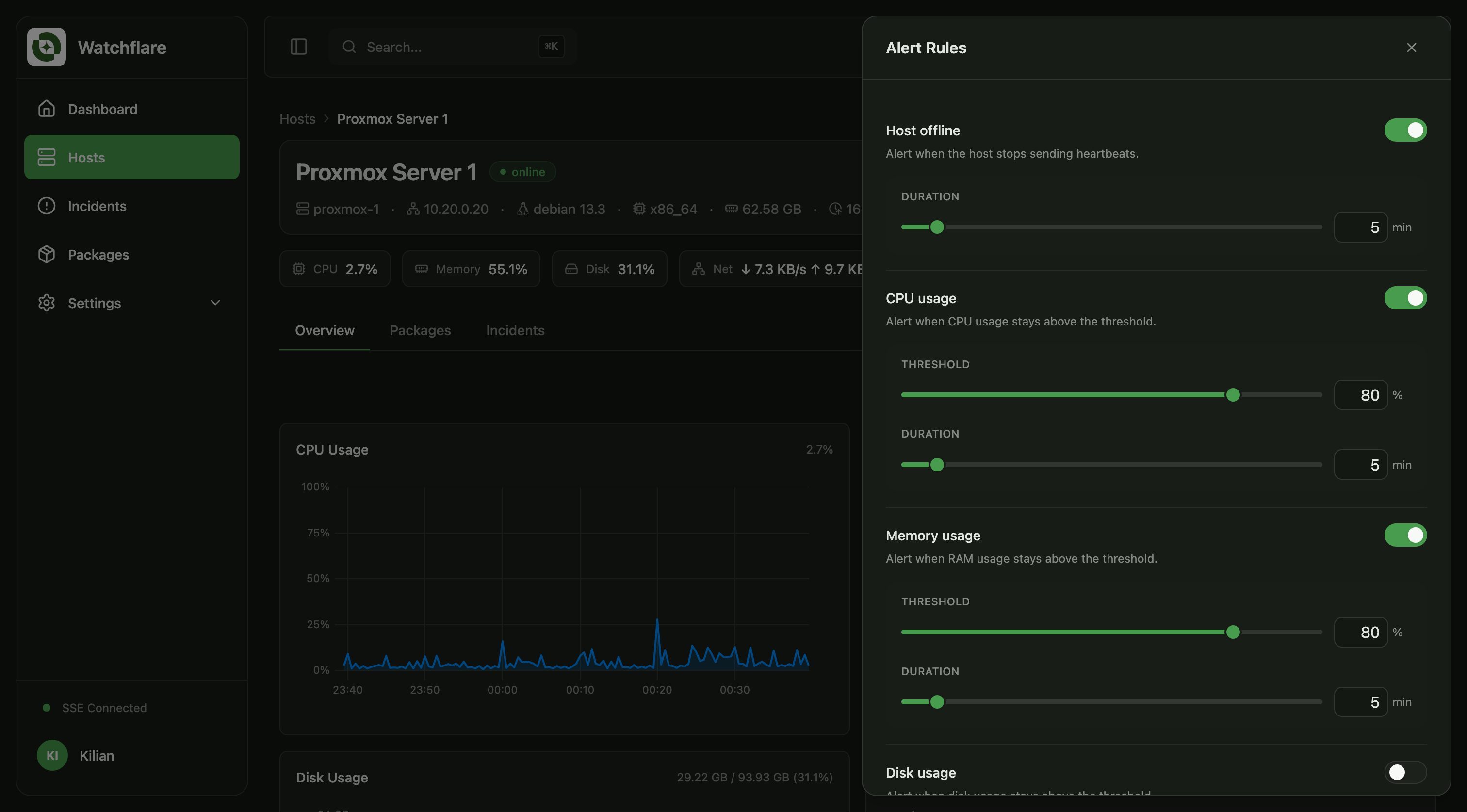Click the Memory usage duration minutes field
Viewport: 1467px width, 812px height.
pos(1360,701)
